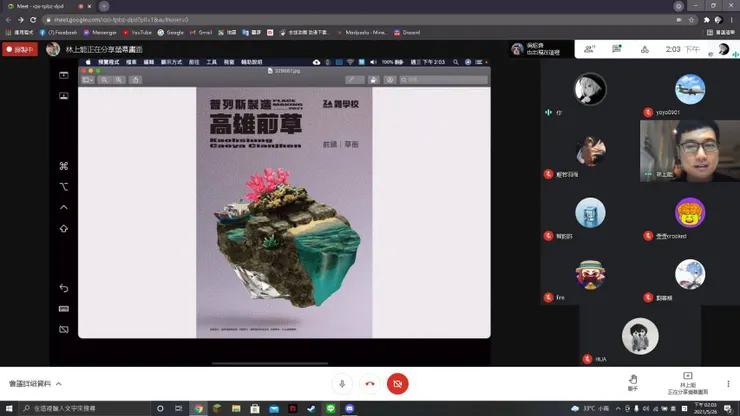The width and height of the screenshot is (740, 416).
Task: Open the Chrome profile avatar
Action: (x=718, y=20)
